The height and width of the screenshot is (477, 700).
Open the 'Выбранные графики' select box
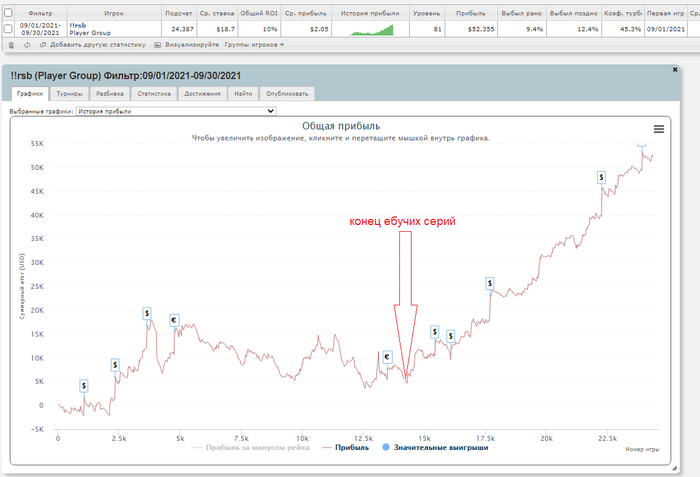click(x=176, y=111)
